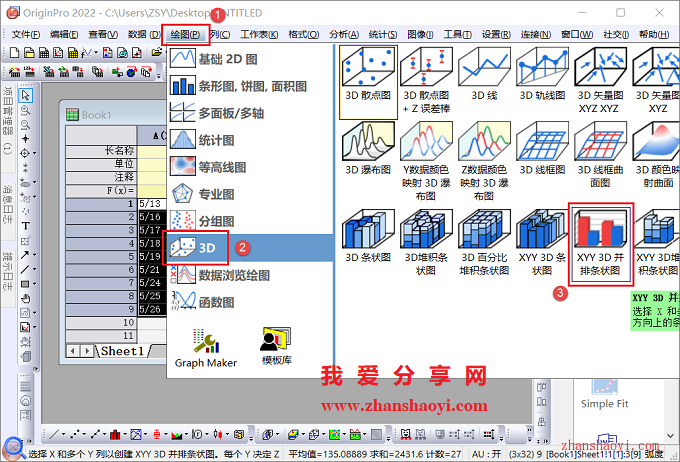Open the 分组图 grouped plot category
The height and width of the screenshot is (462, 680).
(250, 221)
